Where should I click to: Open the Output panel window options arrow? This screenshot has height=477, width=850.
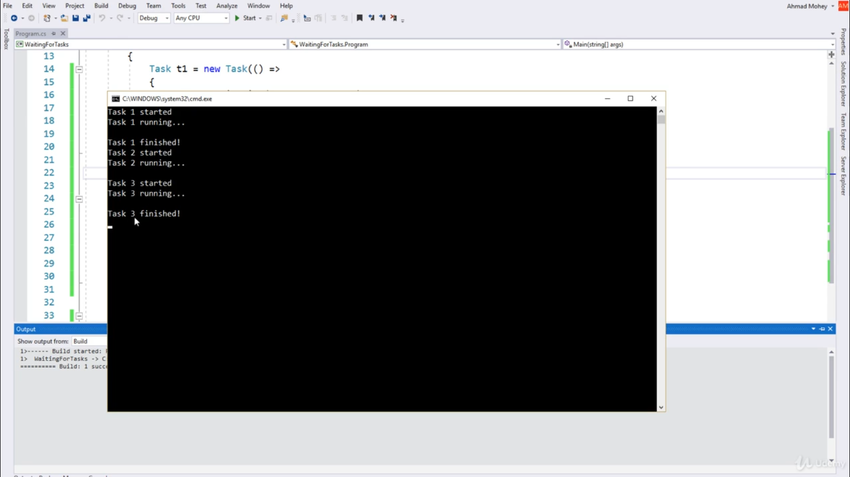[x=813, y=329]
